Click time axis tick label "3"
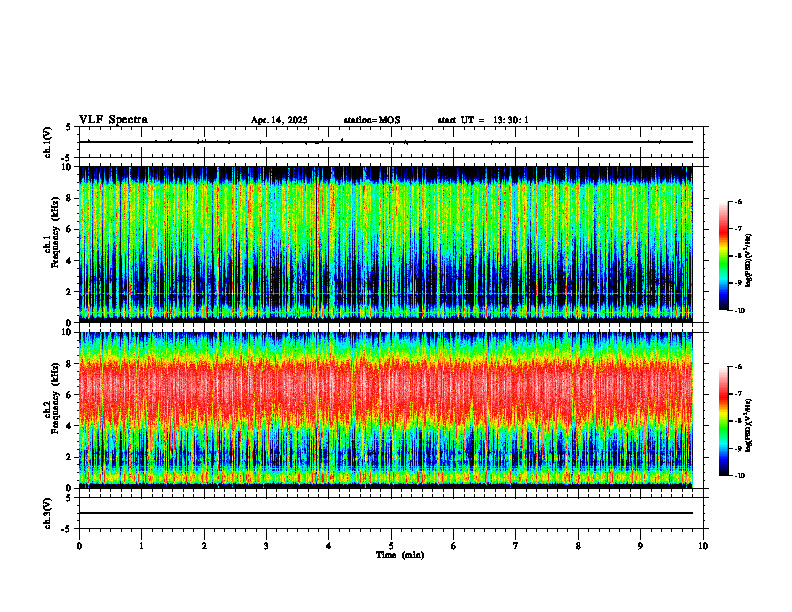 point(266,546)
